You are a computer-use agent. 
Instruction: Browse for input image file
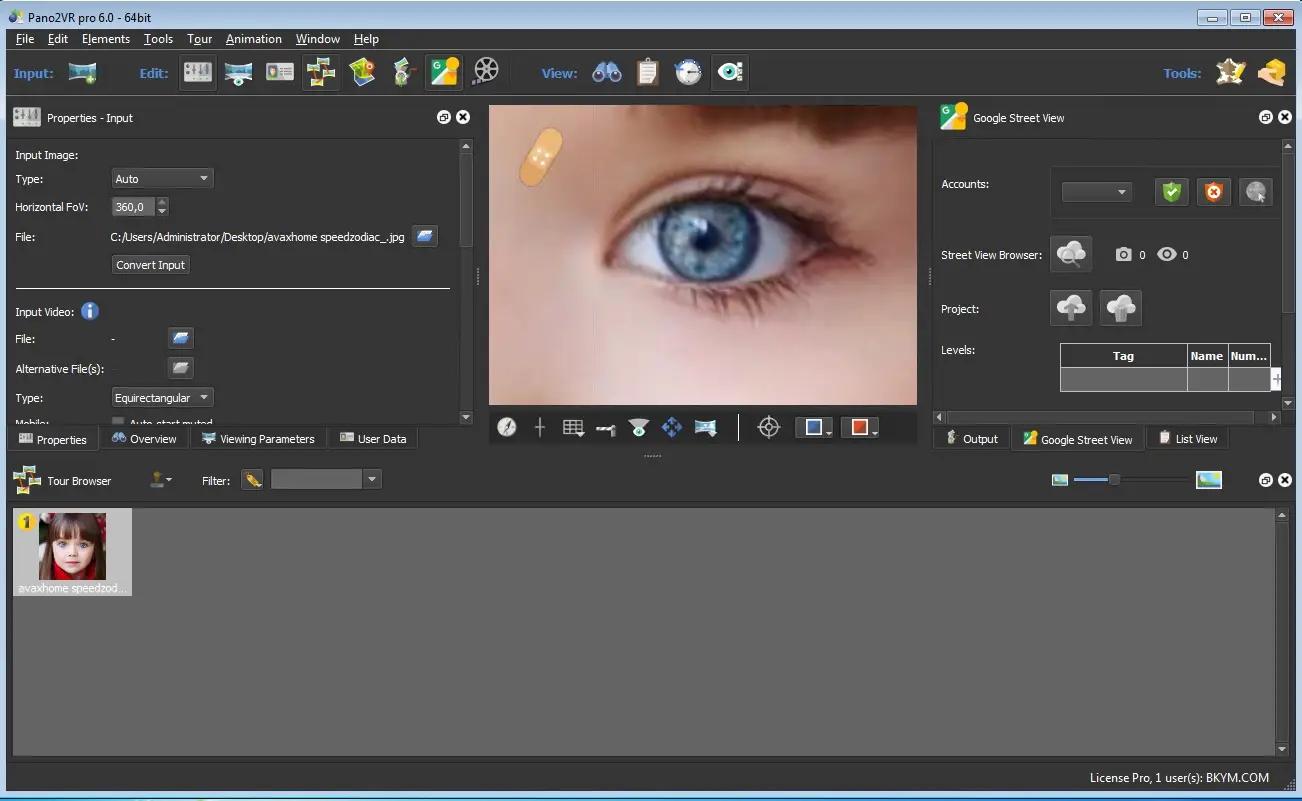click(x=425, y=237)
